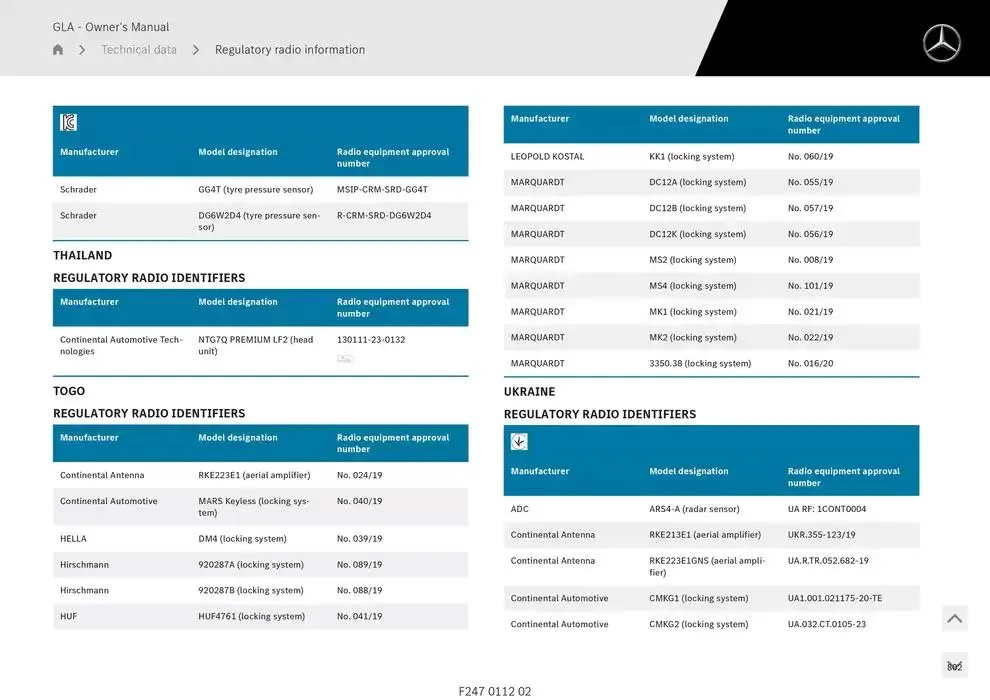The image size is (990, 700).
Task: Click the Ukraine conformity mark icon
Action: (x=519, y=441)
